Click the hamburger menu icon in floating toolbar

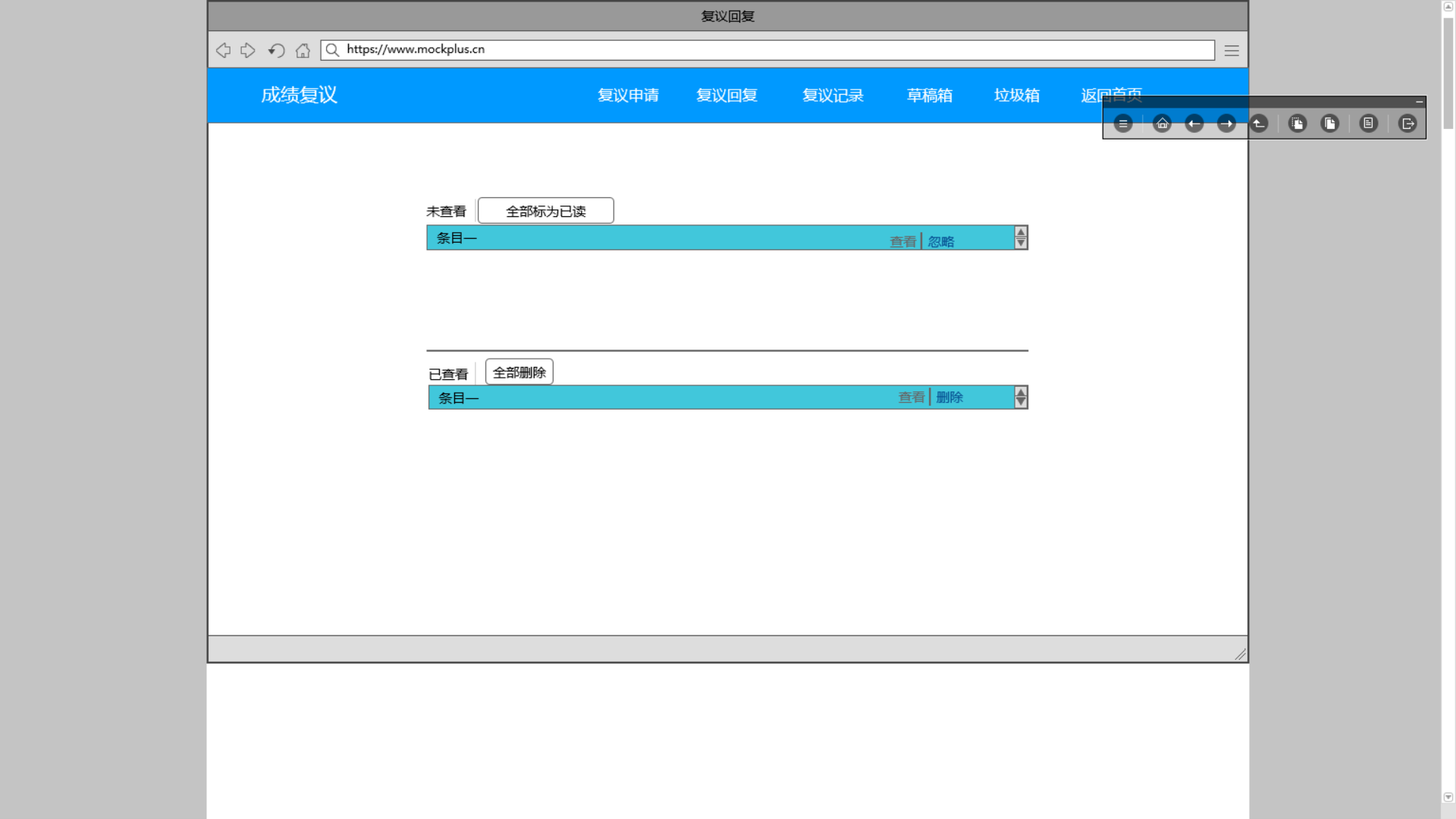click(x=1123, y=124)
